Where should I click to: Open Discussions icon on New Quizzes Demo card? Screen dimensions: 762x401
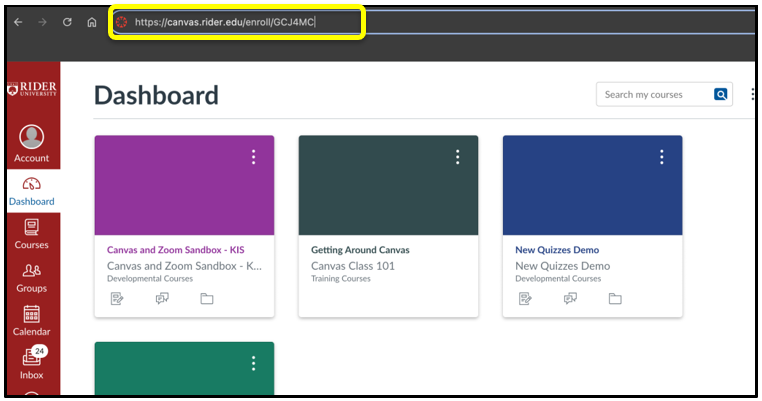coord(570,298)
